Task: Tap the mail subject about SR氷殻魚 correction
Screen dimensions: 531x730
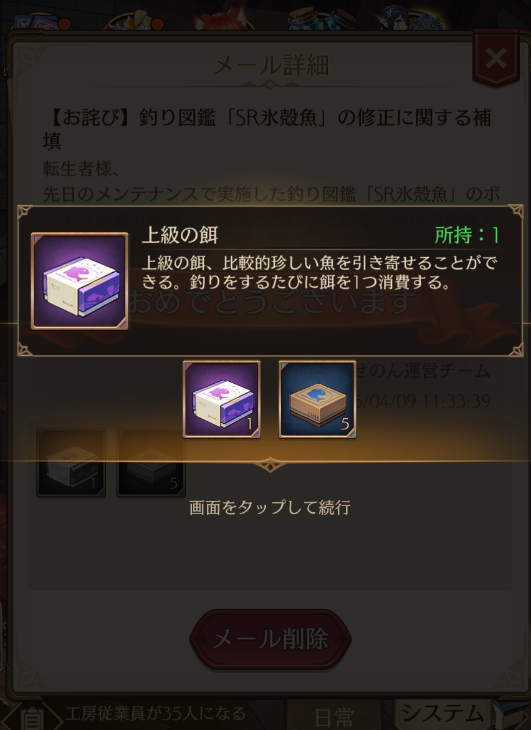Action: point(268,128)
